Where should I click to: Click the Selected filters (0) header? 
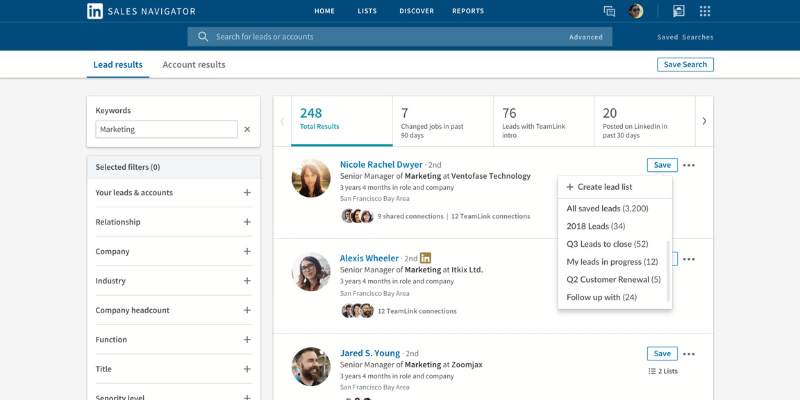click(173, 167)
